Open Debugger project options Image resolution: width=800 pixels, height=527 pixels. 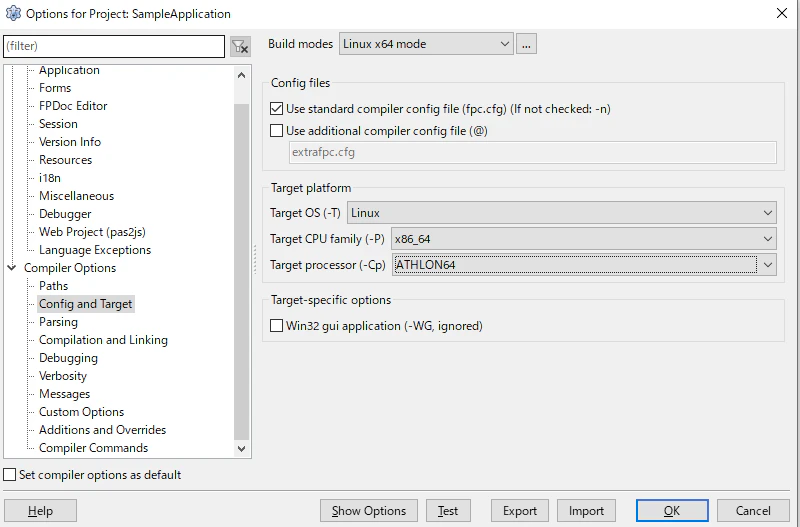pyautogui.click(x=65, y=214)
